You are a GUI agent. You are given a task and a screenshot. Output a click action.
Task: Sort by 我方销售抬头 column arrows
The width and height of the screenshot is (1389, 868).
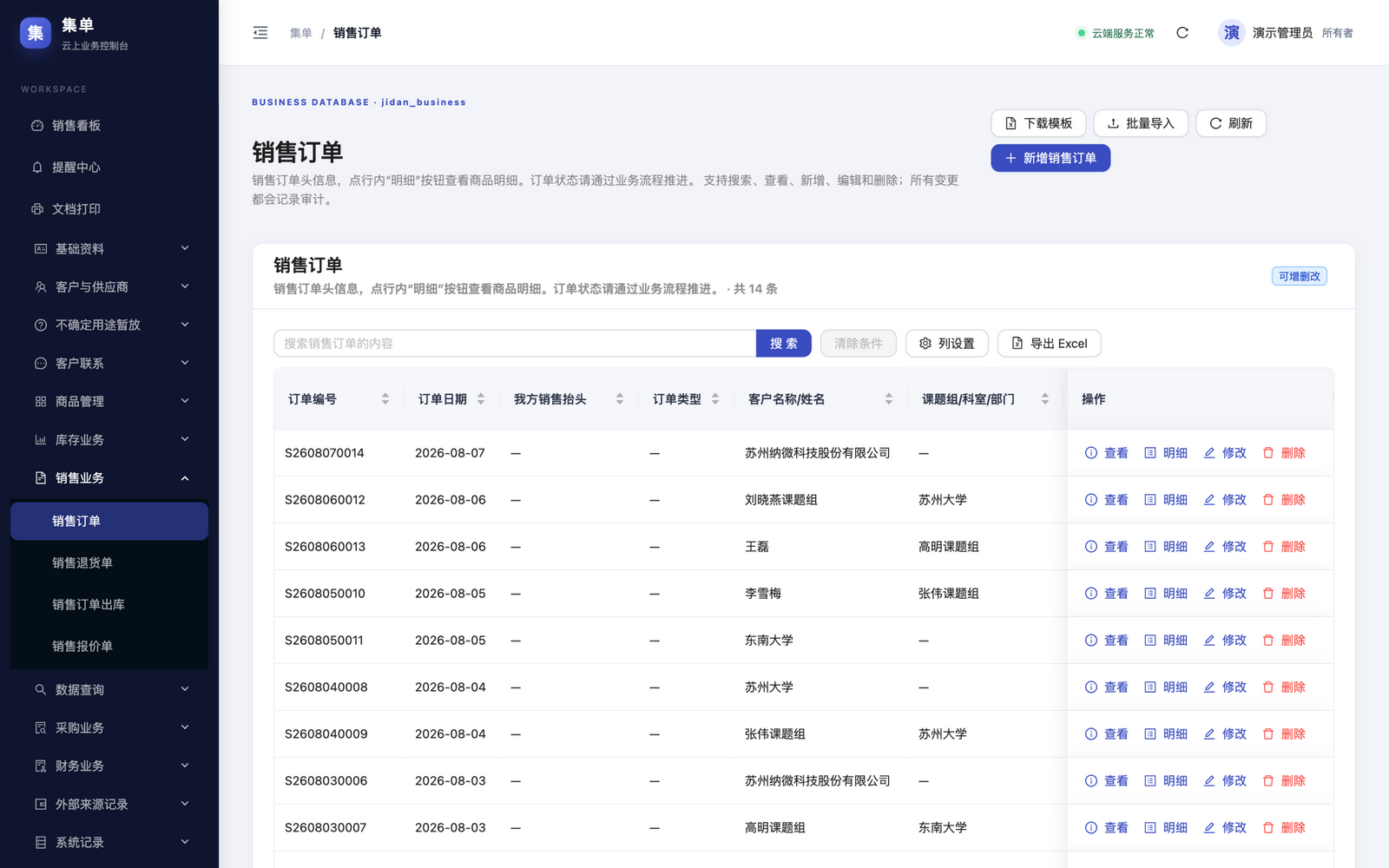coord(620,399)
